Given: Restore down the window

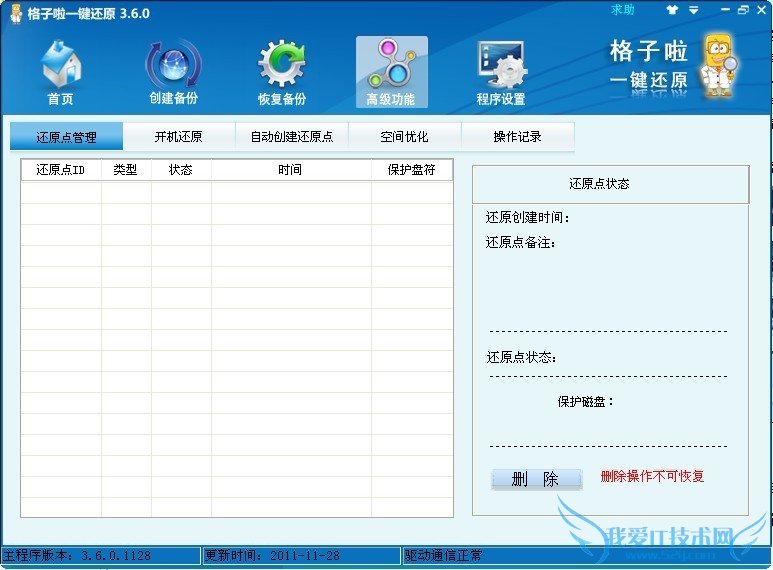Looking at the screenshot, I should tap(743, 10).
